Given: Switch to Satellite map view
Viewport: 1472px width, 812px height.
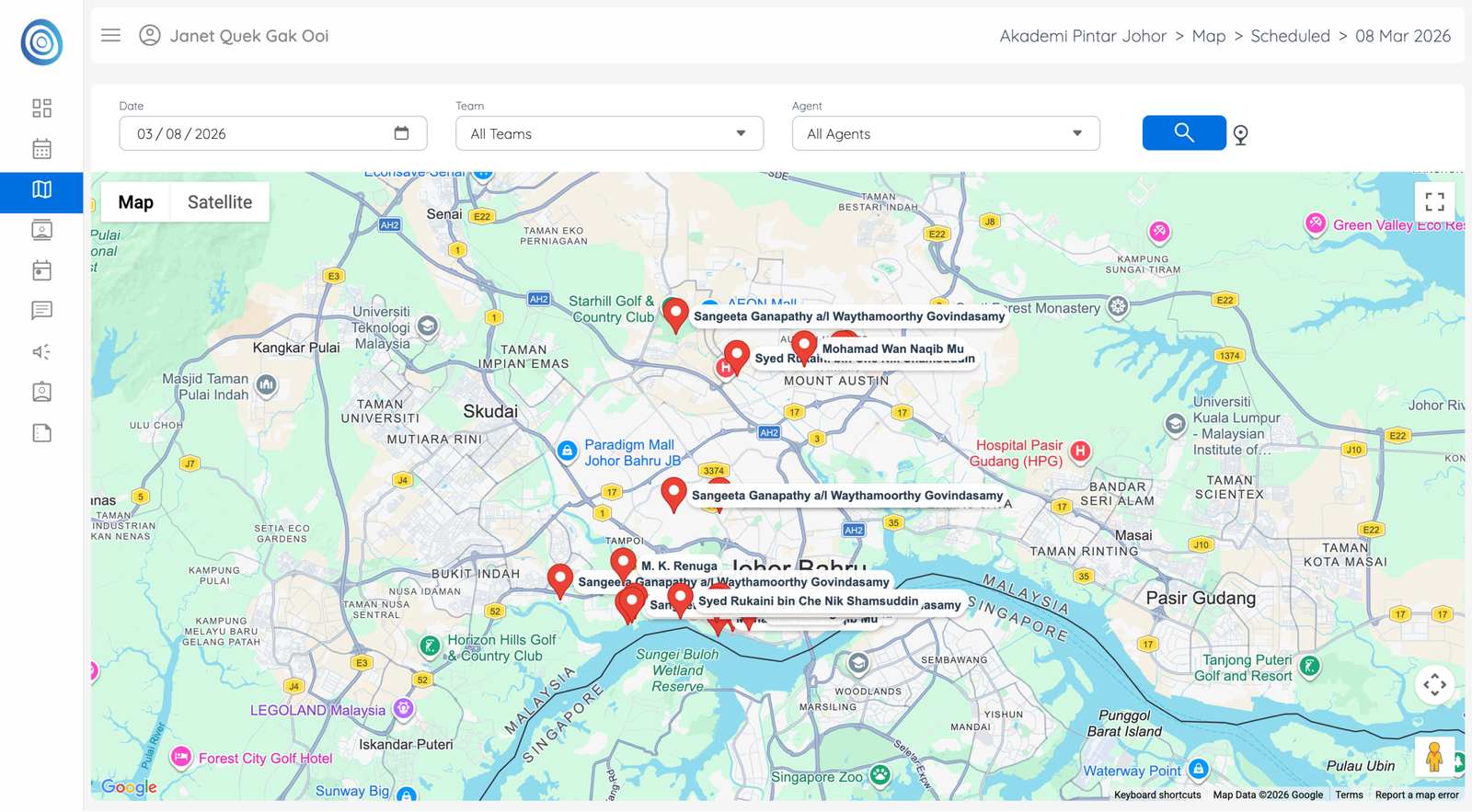Looking at the screenshot, I should [219, 202].
